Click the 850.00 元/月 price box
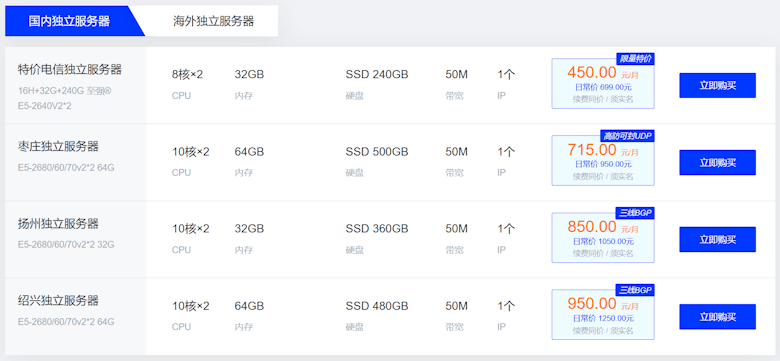This screenshot has height=361, width=780. pos(603,238)
